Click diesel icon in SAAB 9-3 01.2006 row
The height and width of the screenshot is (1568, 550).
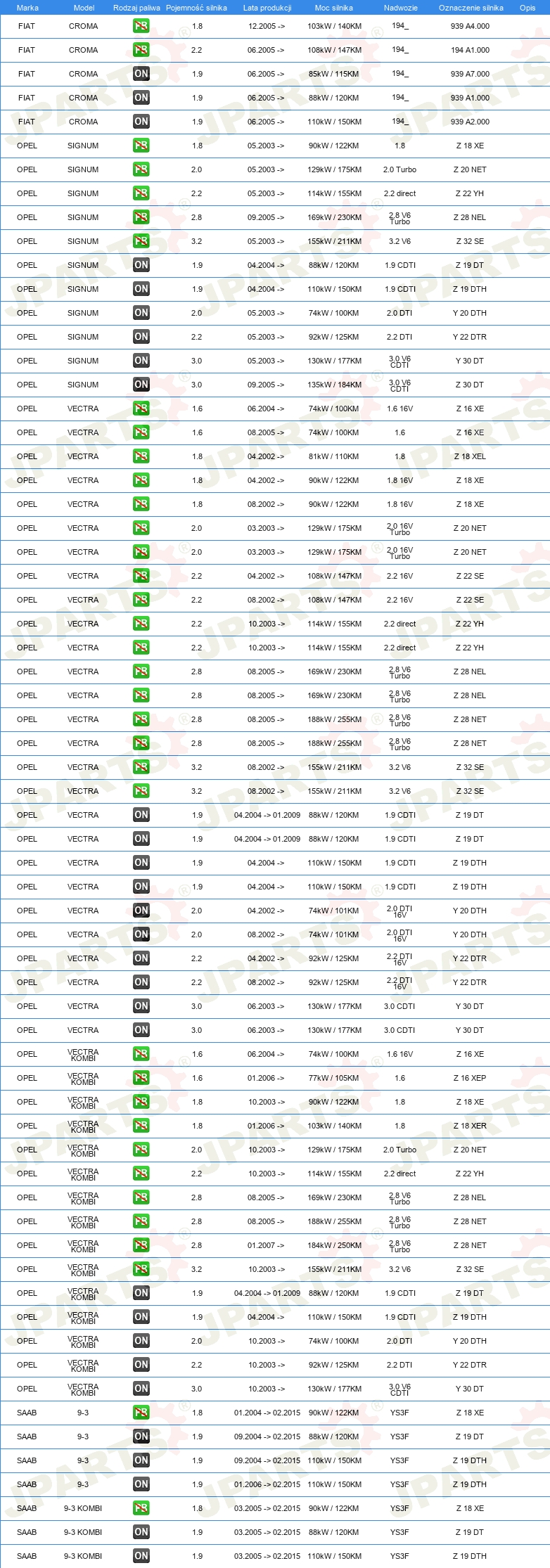pos(141,1484)
